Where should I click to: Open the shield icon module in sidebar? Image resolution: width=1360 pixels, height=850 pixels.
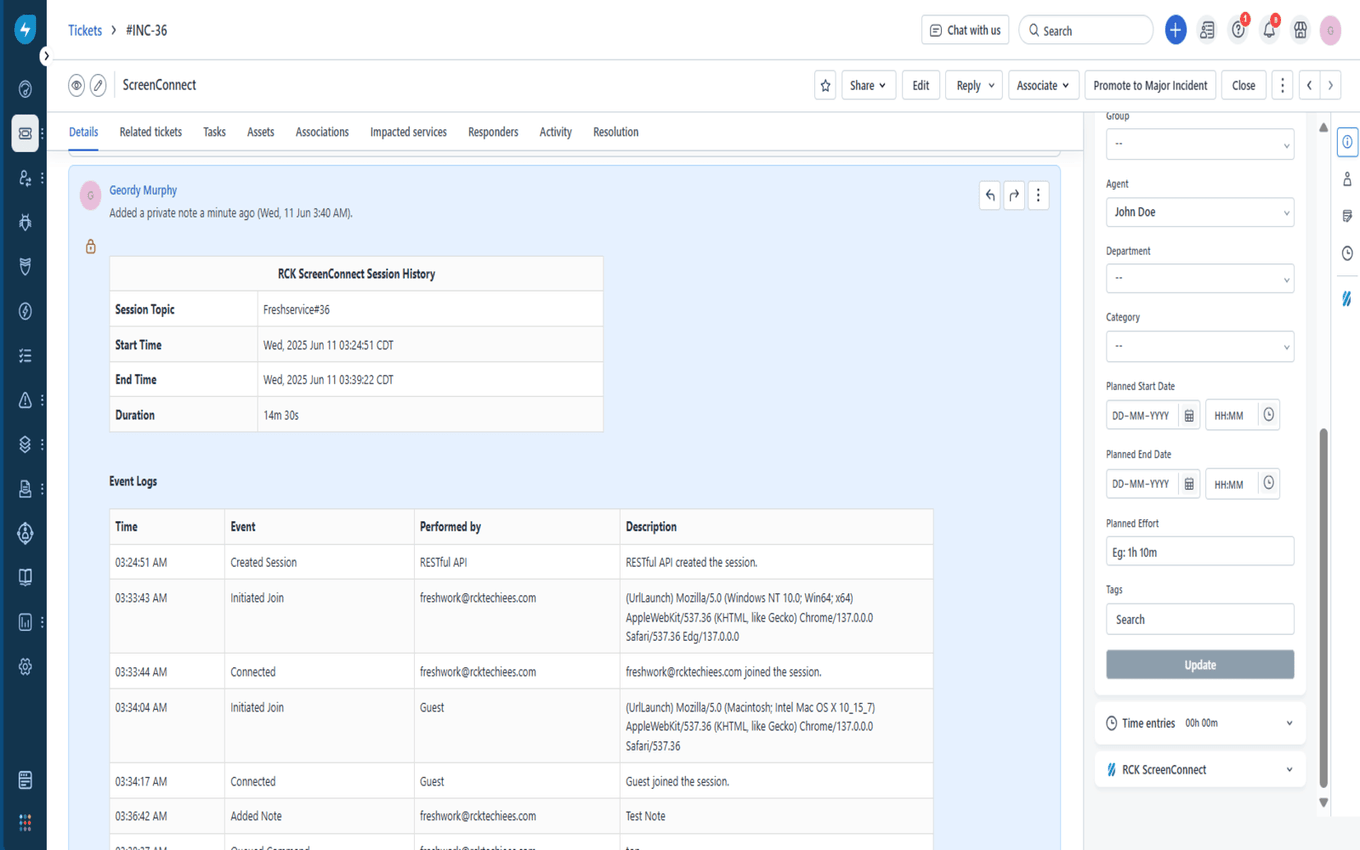(x=25, y=266)
